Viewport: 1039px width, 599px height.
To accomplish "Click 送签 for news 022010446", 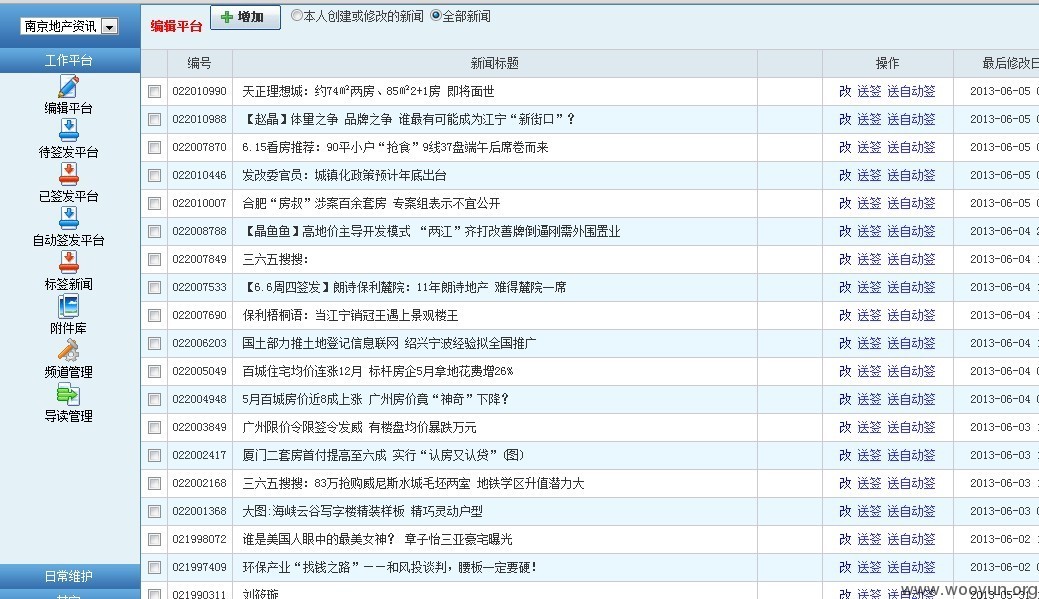I will point(869,175).
